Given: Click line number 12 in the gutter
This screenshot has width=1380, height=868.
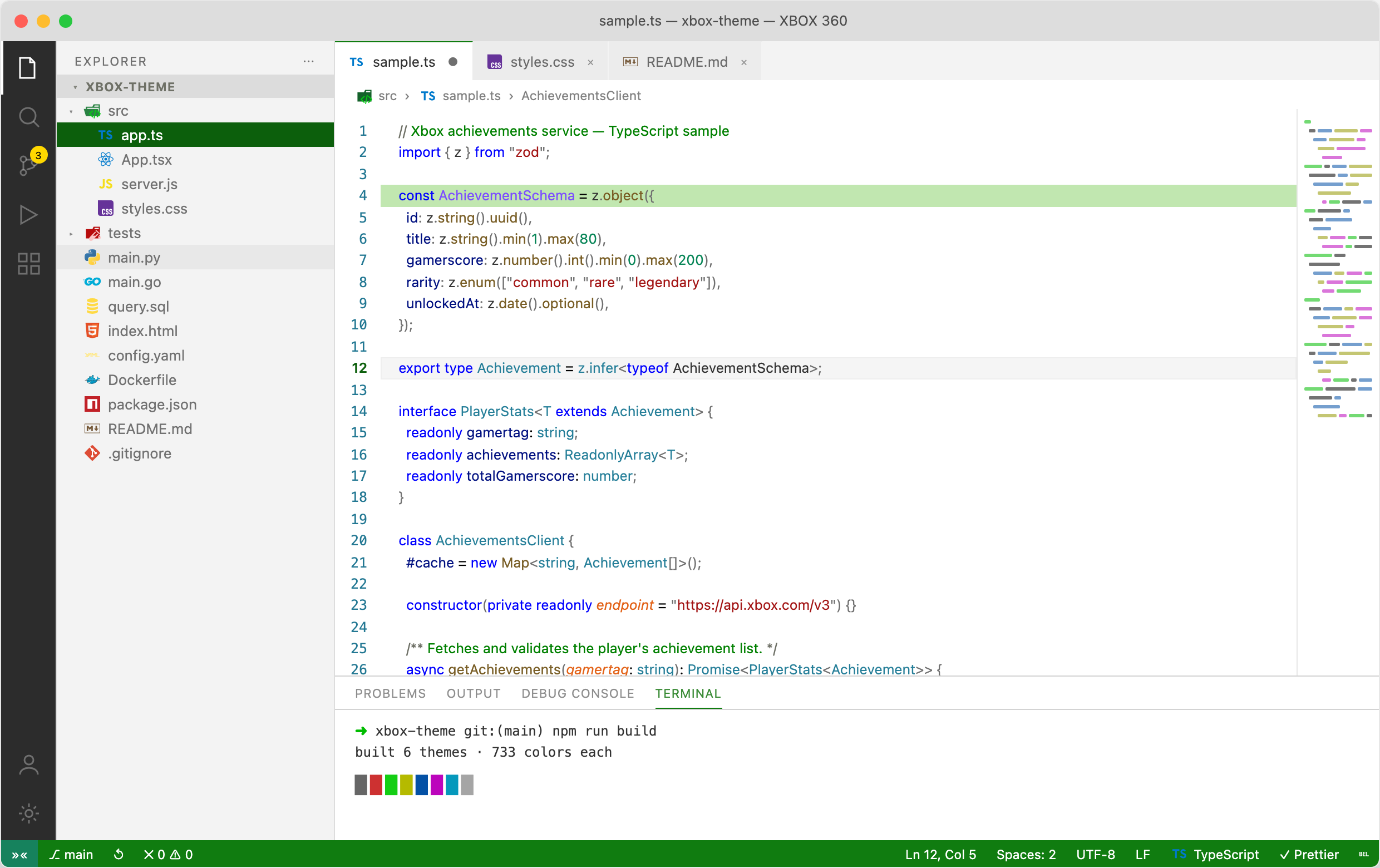Looking at the screenshot, I should pos(359,368).
